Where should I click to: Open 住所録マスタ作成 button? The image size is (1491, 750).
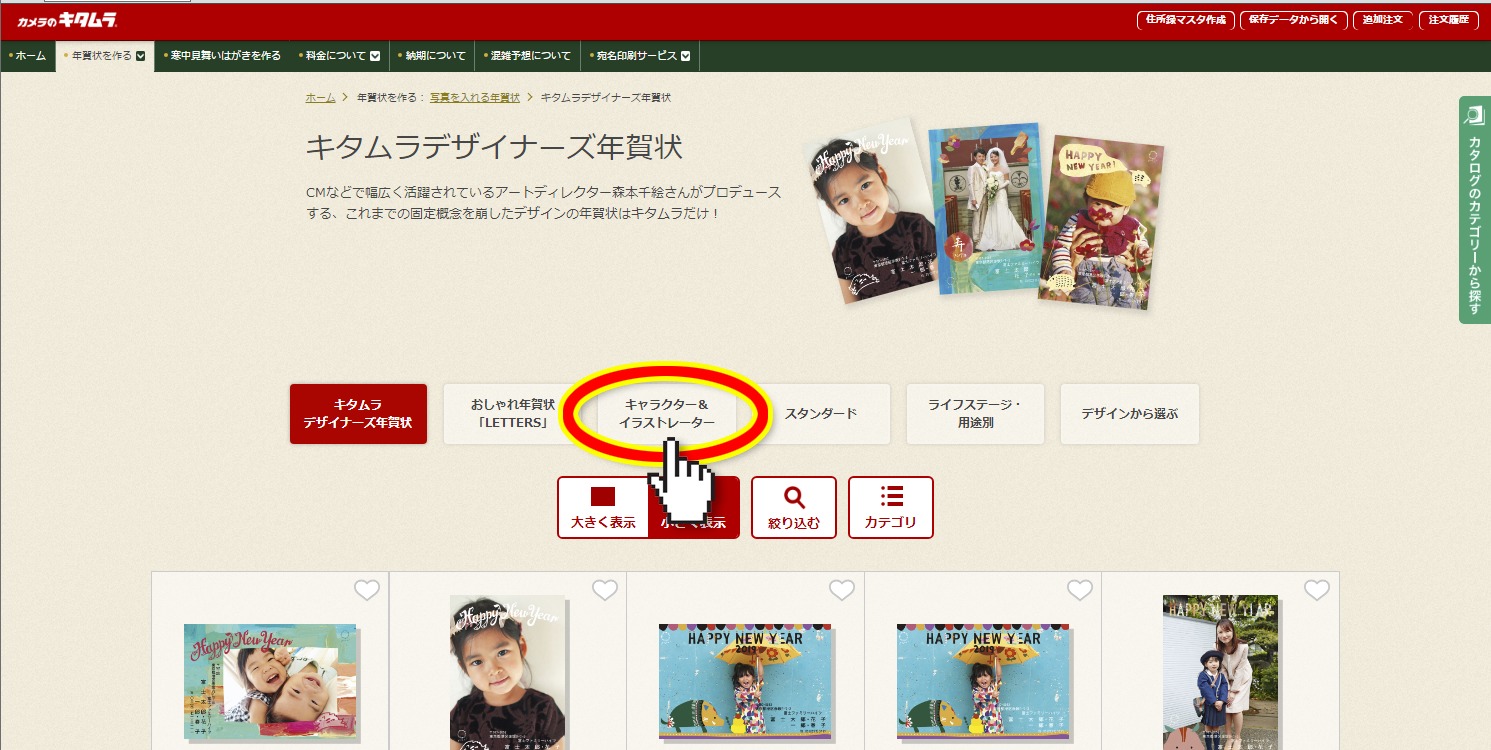click(1185, 20)
